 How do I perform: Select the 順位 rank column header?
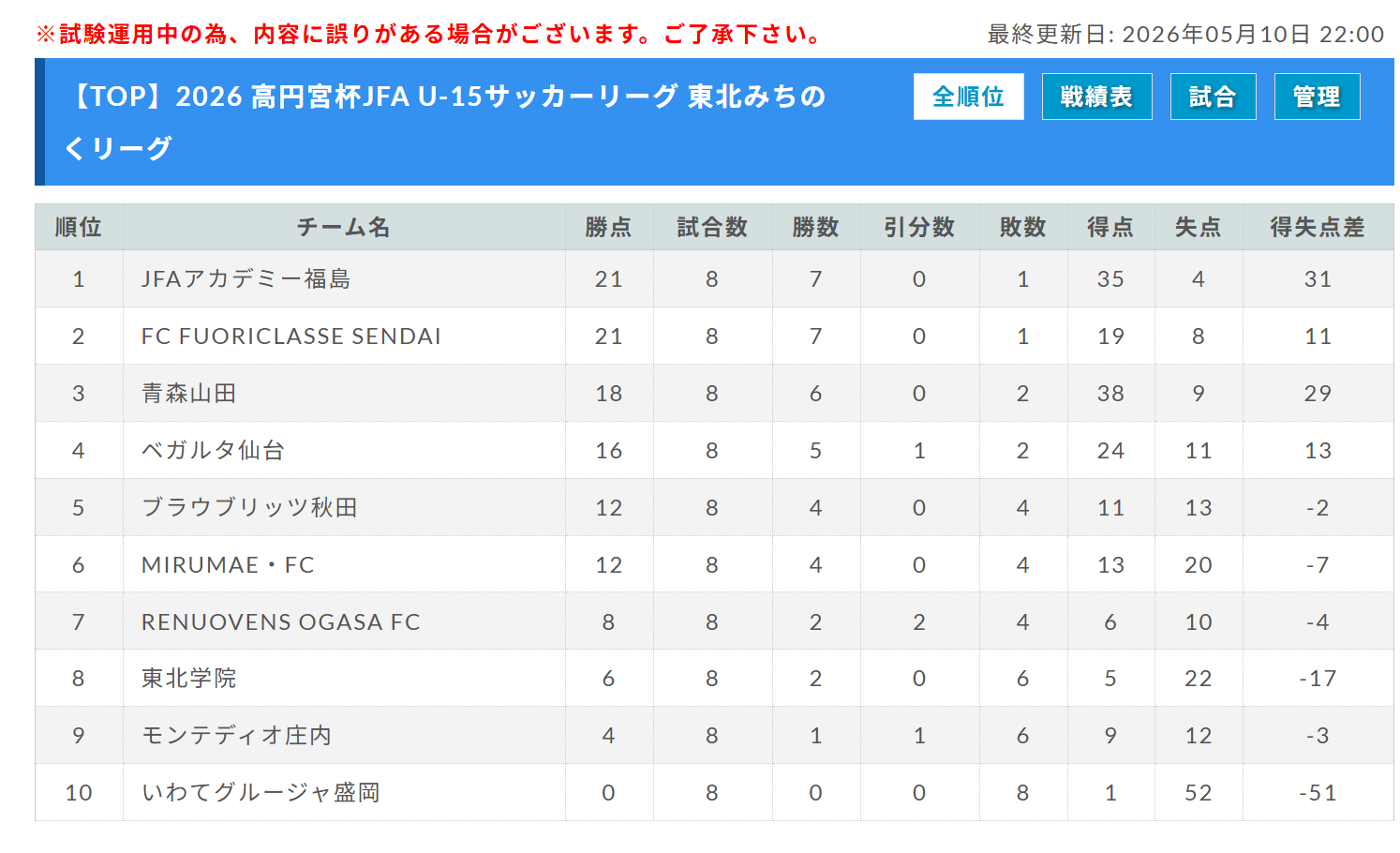click(x=79, y=227)
